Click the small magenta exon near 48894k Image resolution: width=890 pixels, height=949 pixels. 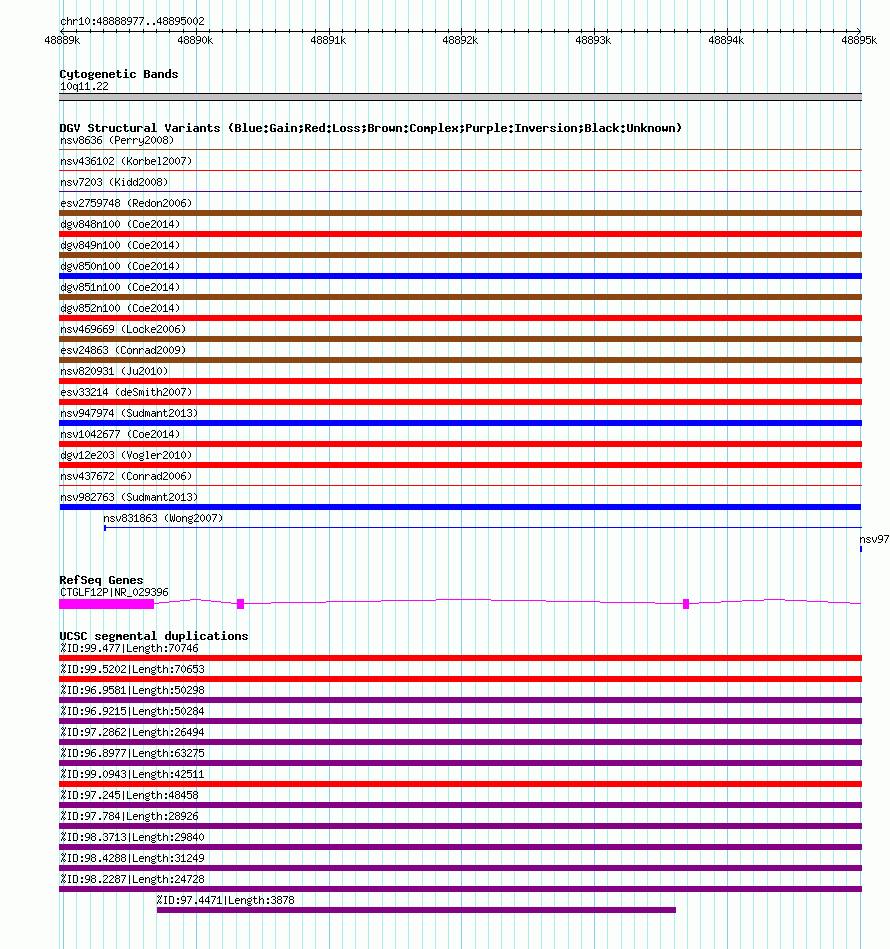[685, 604]
